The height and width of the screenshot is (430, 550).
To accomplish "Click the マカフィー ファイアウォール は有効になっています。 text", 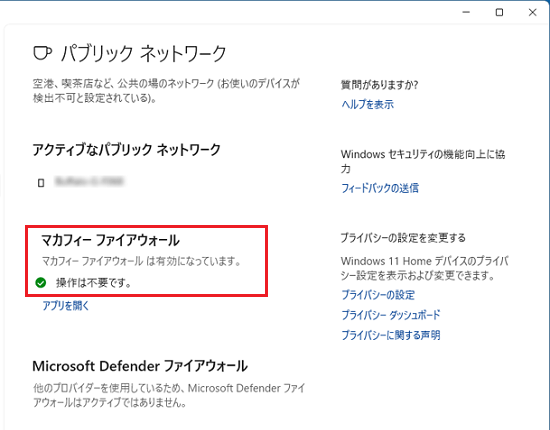I will [x=141, y=261].
